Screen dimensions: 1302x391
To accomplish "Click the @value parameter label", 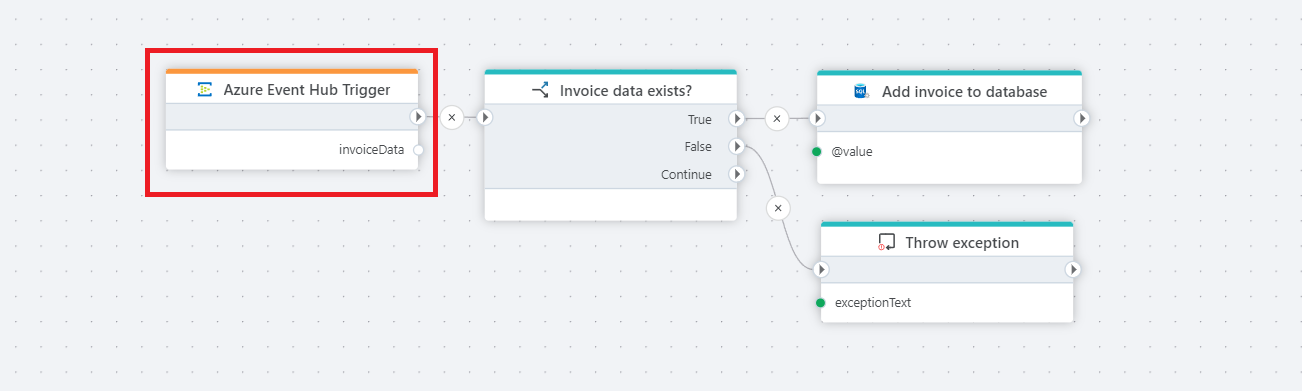I will point(853,152).
